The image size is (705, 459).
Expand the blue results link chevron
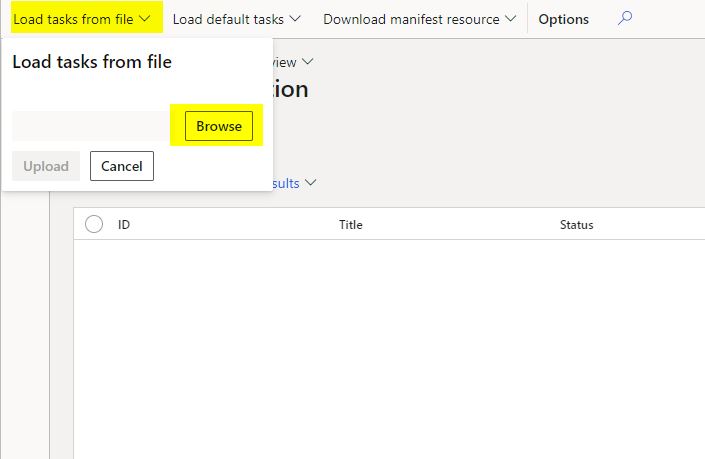pyautogui.click(x=310, y=183)
